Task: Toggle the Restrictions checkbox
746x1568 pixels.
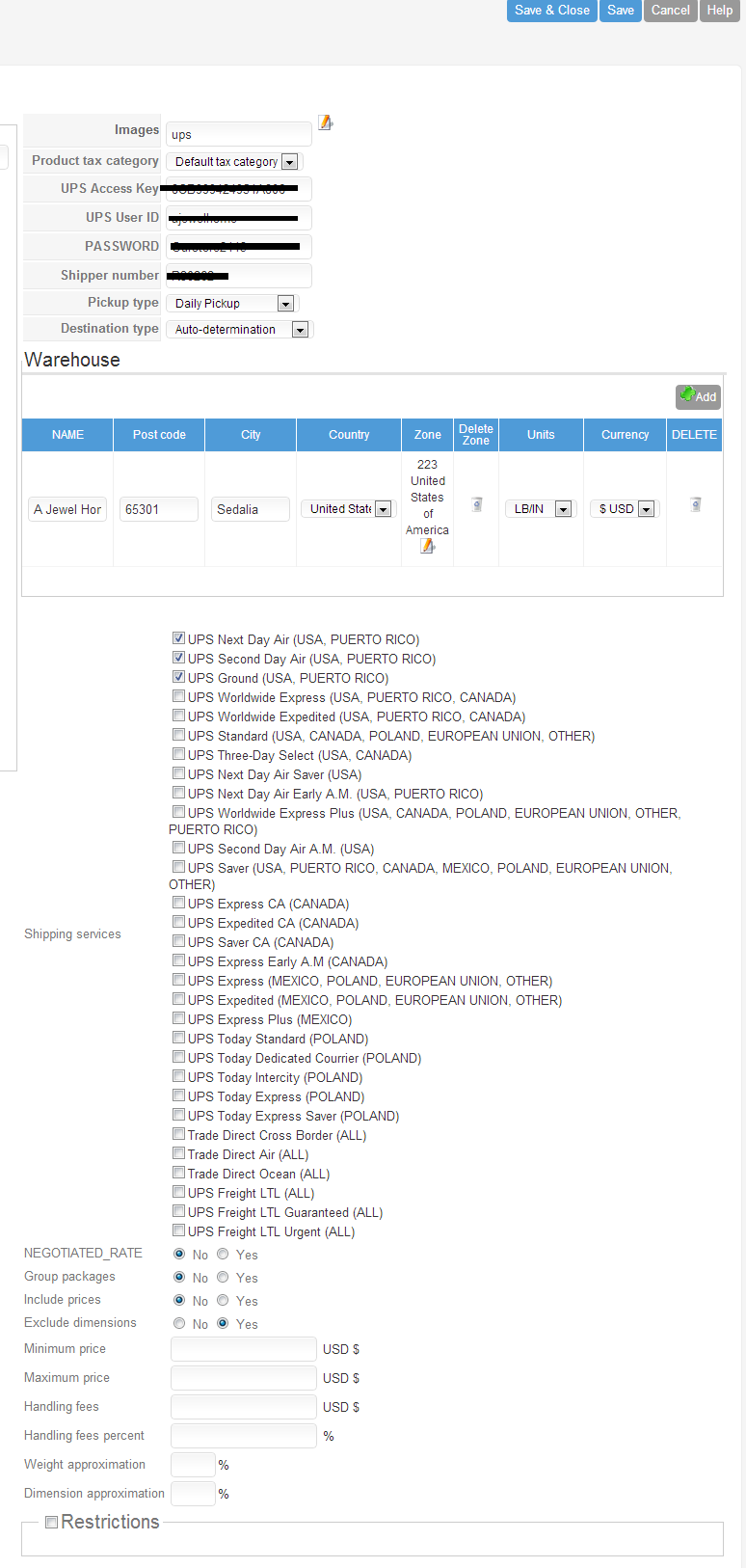Action: tap(52, 1522)
